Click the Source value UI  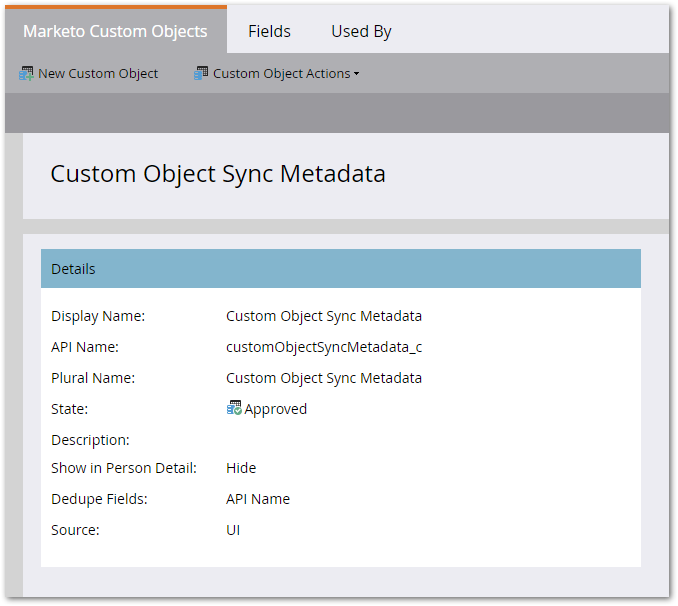[x=233, y=530]
